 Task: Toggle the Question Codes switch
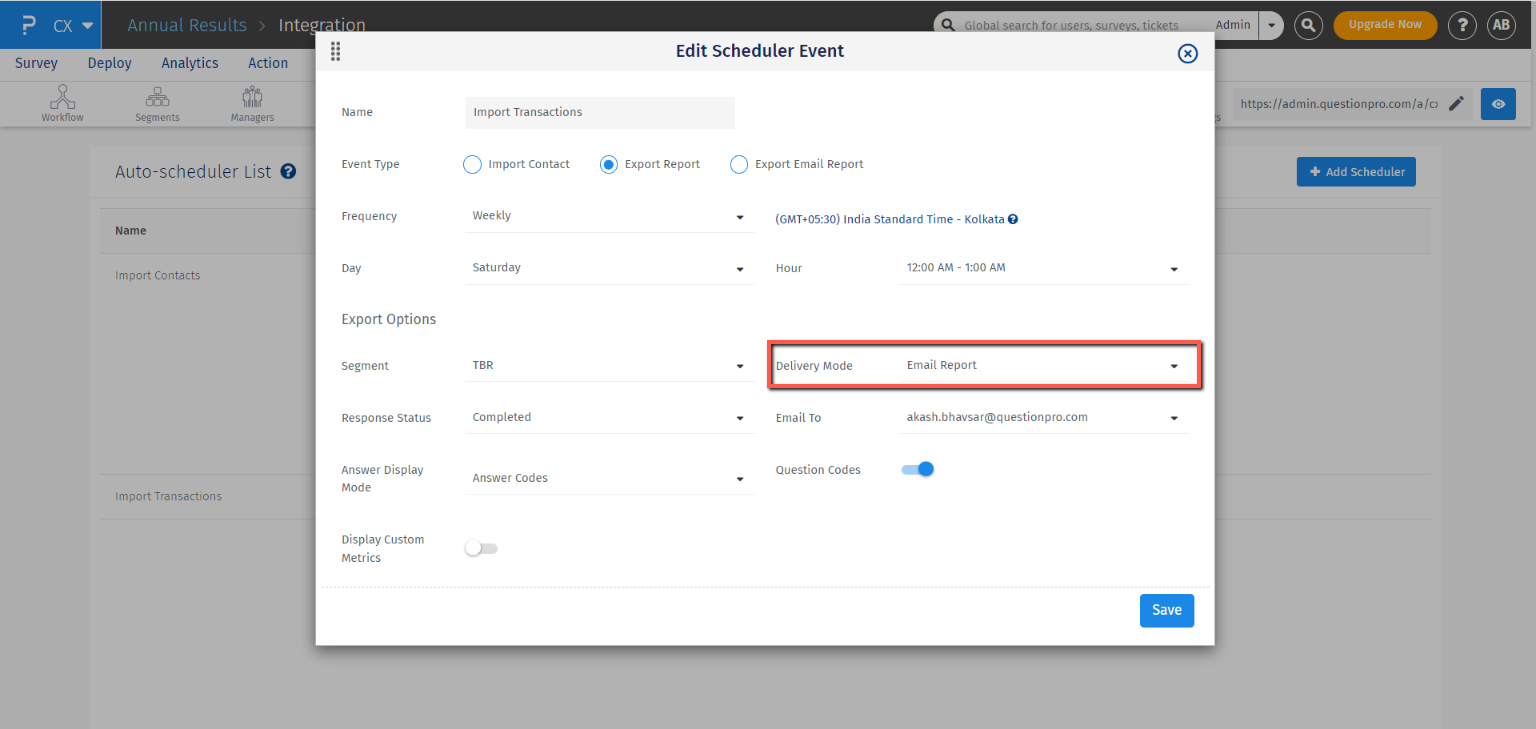pos(918,469)
